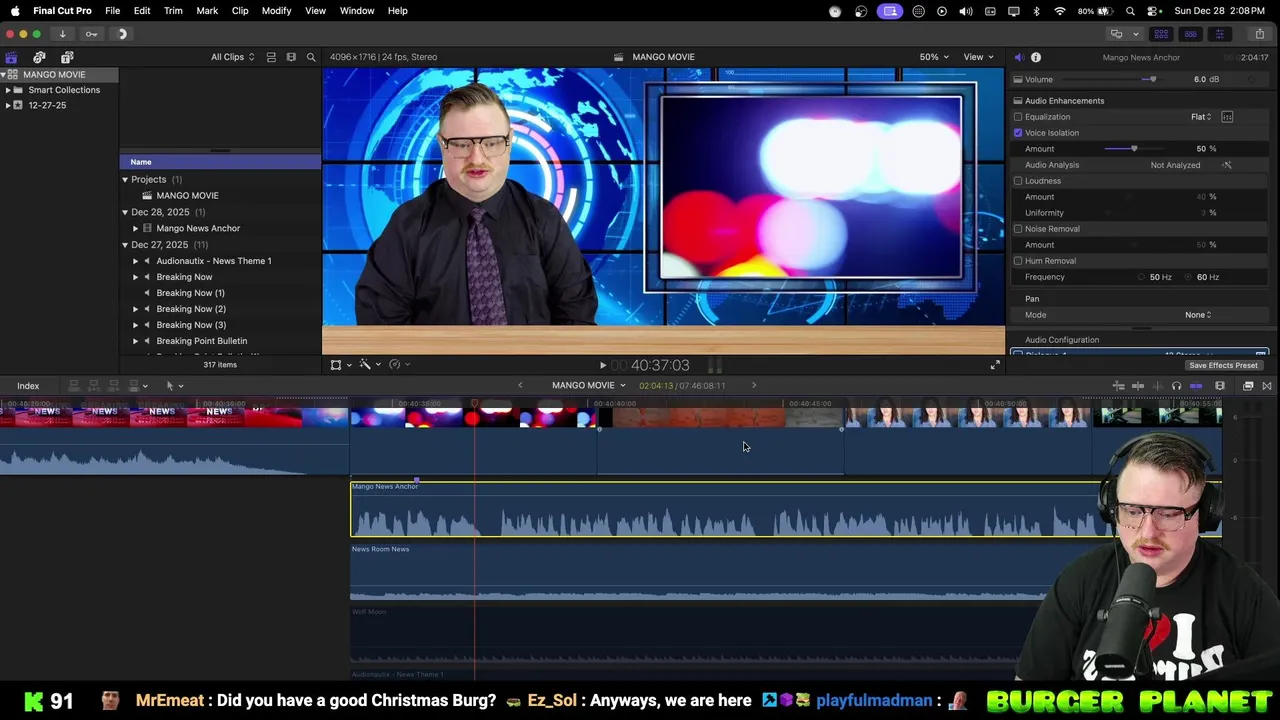Viewport: 1280px width, 720px height.
Task: Show or hide the Timeline workspace button
Action: click(1190, 34)
